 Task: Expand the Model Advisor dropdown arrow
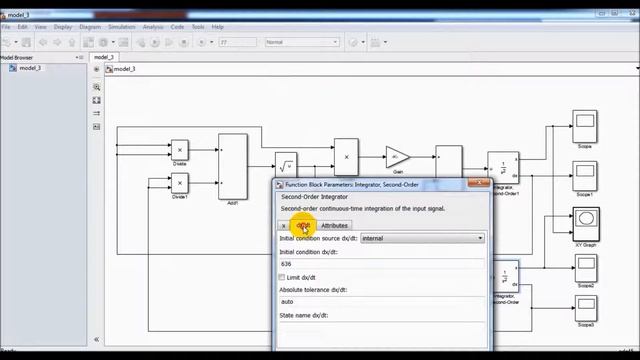[x=363, y=42]
